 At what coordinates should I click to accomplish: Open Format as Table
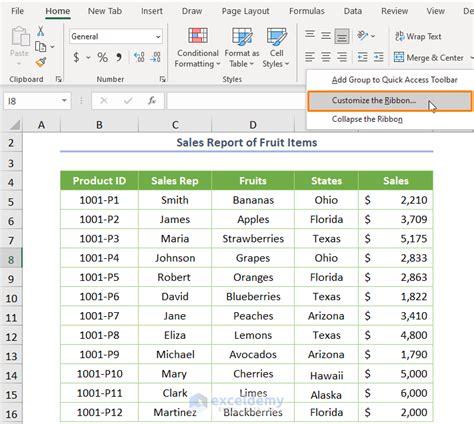click(x=242, y=48)
